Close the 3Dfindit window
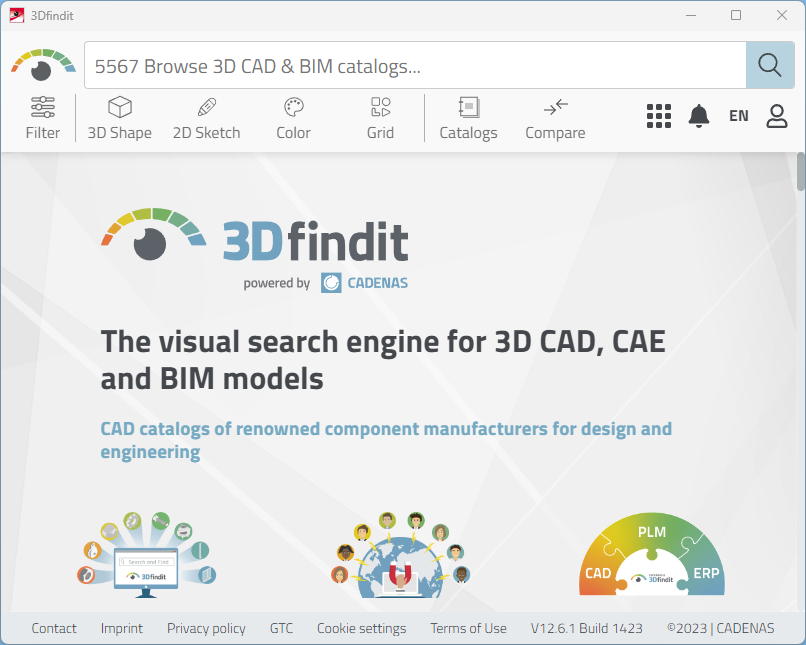Image resolution: width=806 pixels, height=645 pixels. [x=782, y=15]
